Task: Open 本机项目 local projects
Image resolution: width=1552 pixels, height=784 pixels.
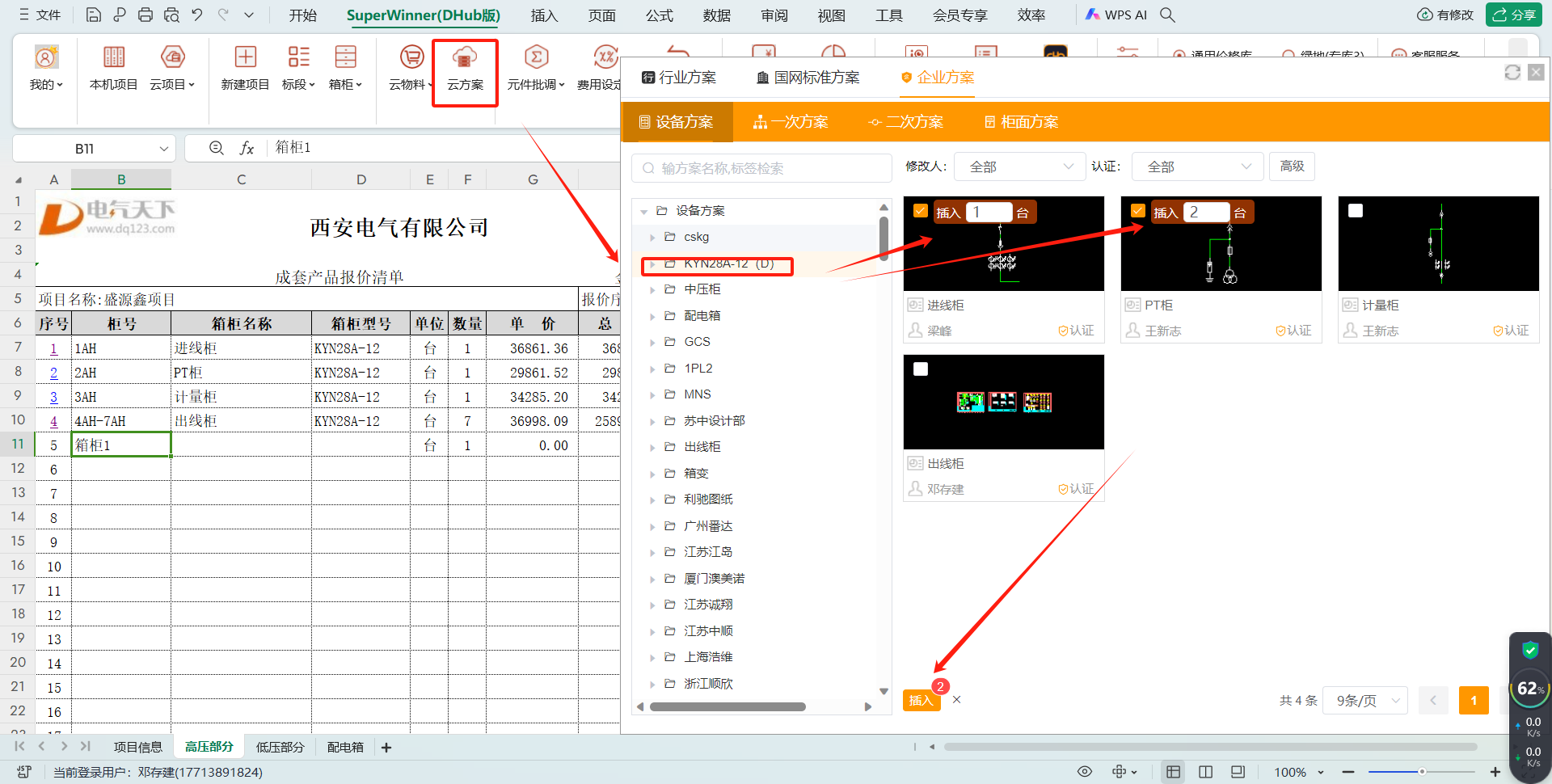Action: (x=113, y=68)
